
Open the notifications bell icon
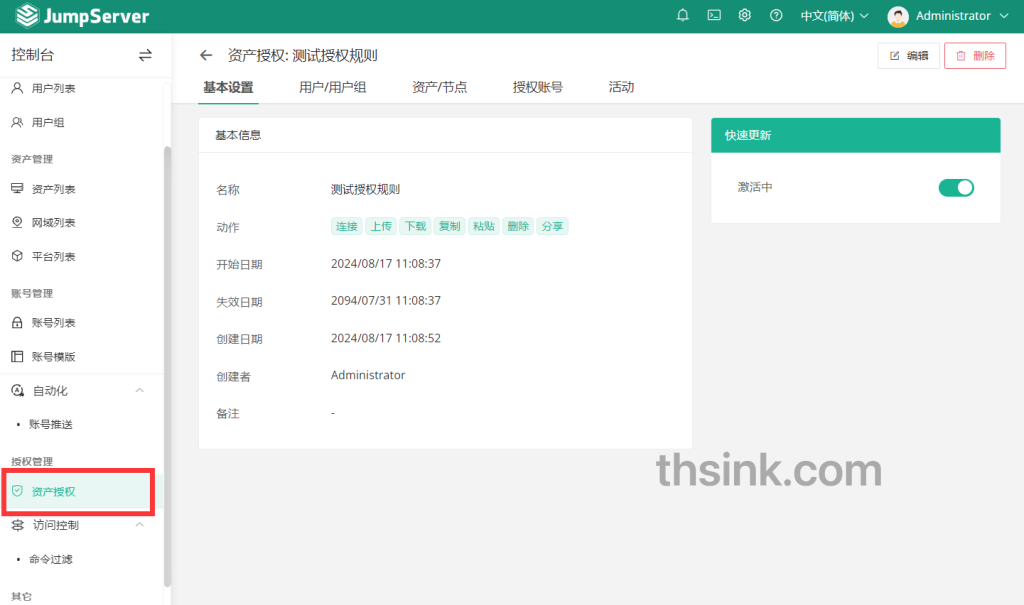point(684,16)
